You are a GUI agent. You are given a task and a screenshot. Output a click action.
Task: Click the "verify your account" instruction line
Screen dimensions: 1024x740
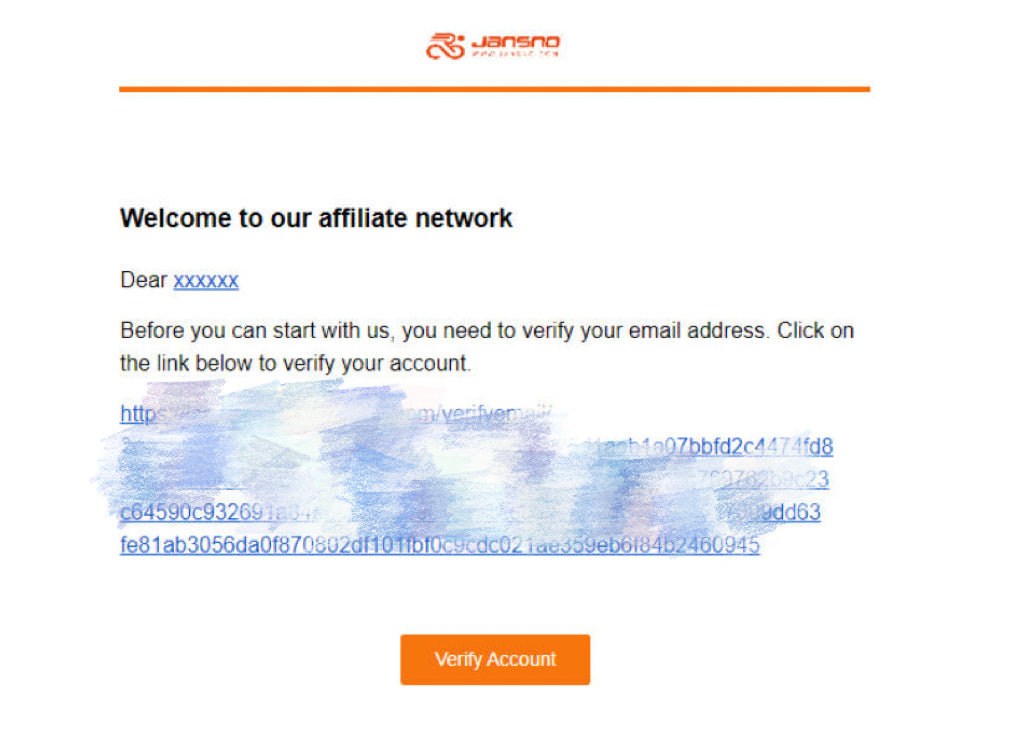[x=295, y=363]
